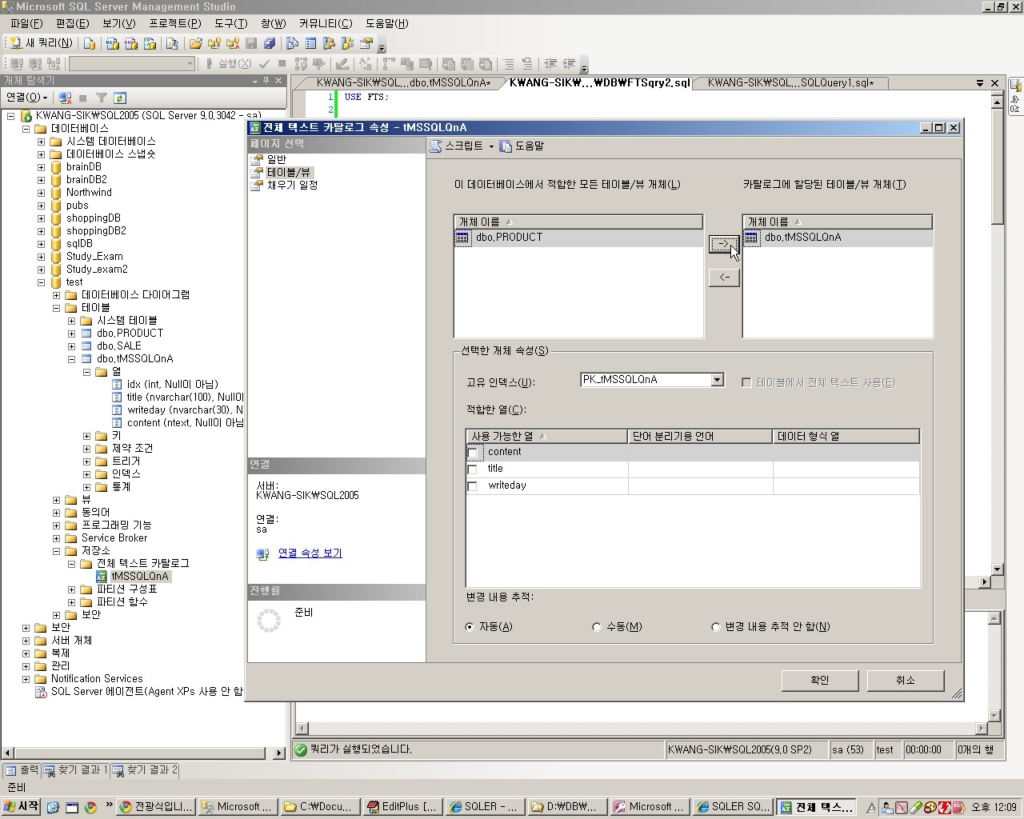This screenshot has height=819, width=1024.
Task: Click the Save All toolbar icon
Action: click(269, 44)
